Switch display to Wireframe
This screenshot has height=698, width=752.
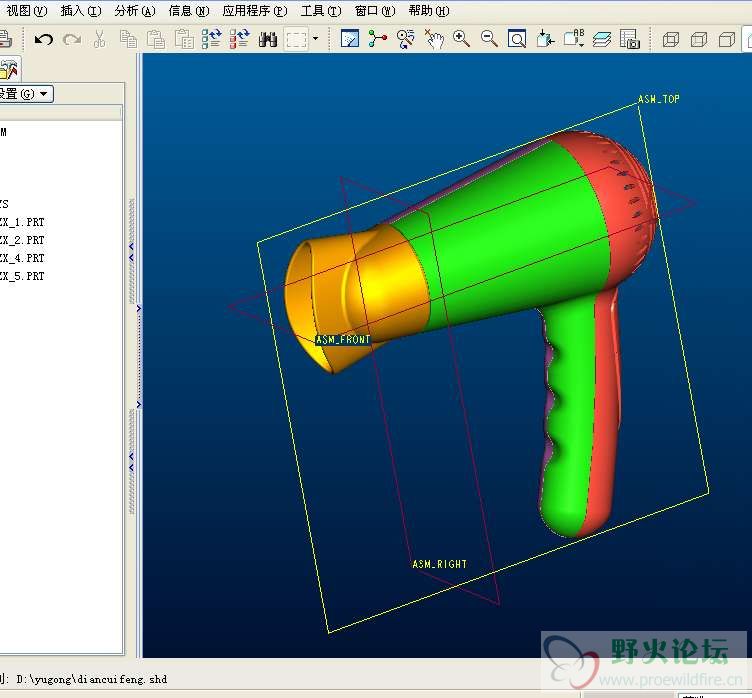coord(670,39)
